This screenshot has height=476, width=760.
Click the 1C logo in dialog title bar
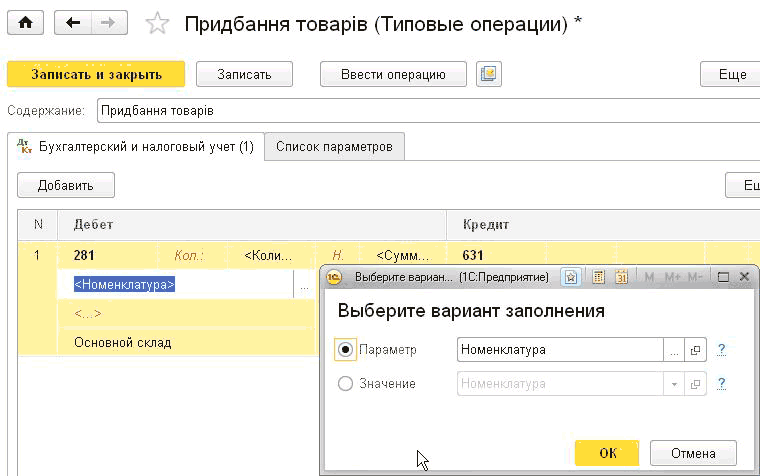334,277
